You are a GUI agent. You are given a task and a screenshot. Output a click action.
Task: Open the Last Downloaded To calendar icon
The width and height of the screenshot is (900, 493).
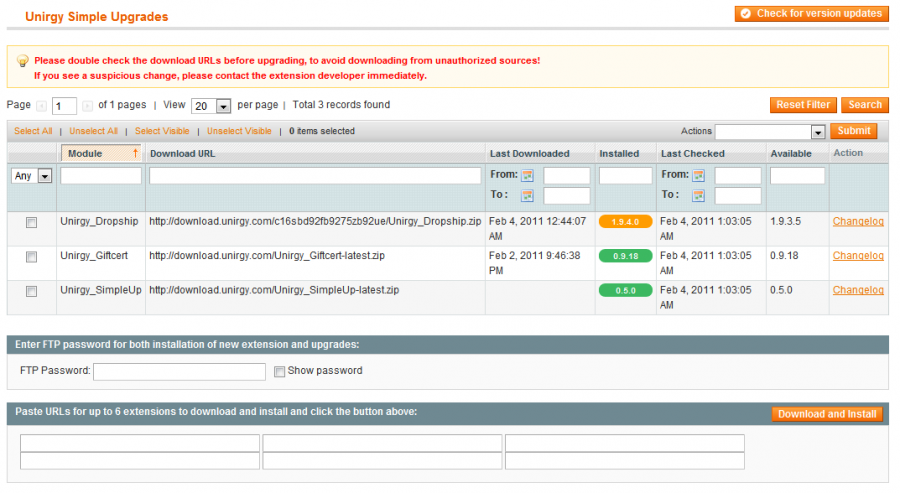tap(527, 196)
